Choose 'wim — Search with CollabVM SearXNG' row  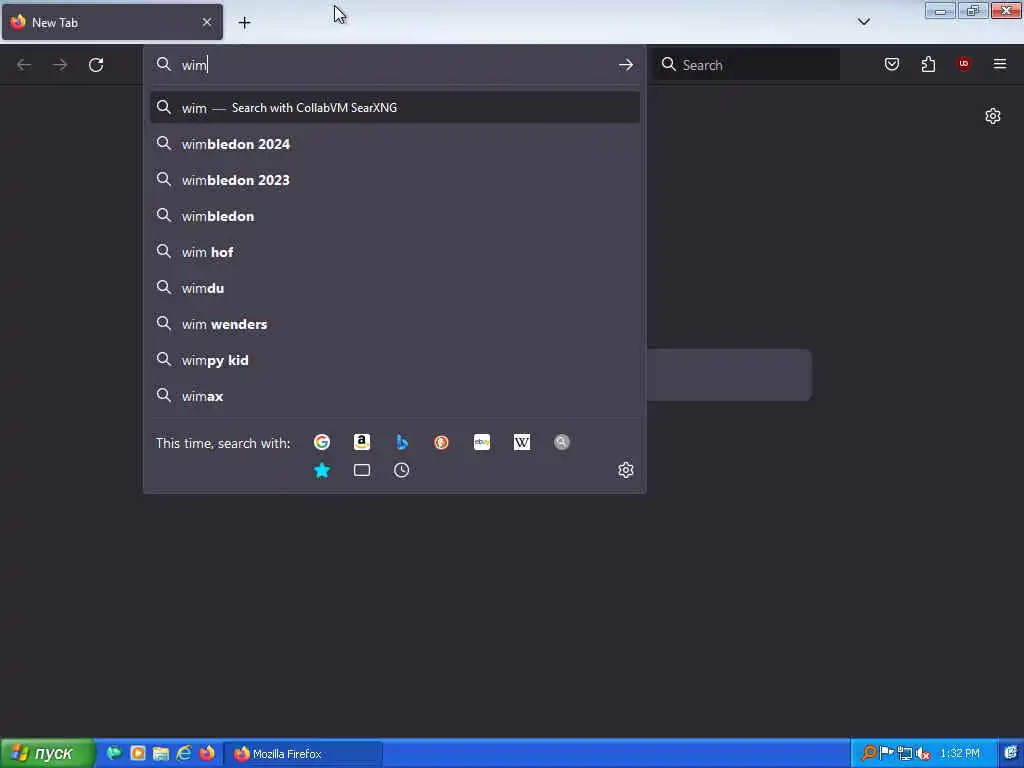[394, 108]
